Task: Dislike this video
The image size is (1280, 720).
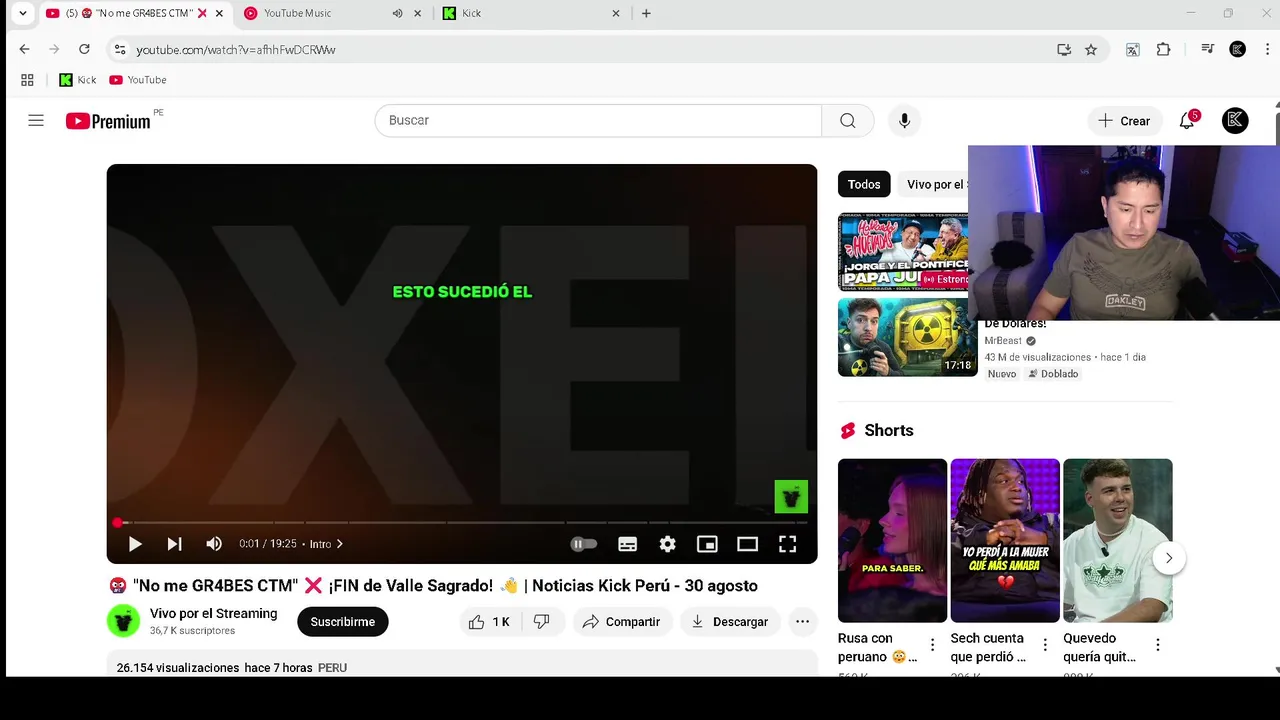Action: [542, 622]
